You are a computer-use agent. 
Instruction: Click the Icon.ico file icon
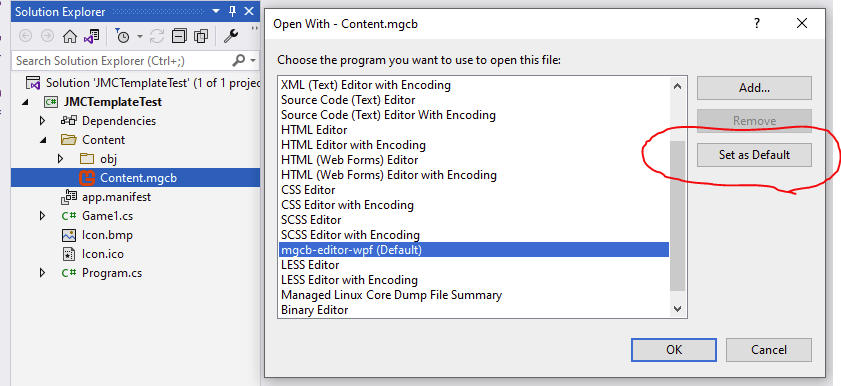pyautogui.click(x=69, y=254)
